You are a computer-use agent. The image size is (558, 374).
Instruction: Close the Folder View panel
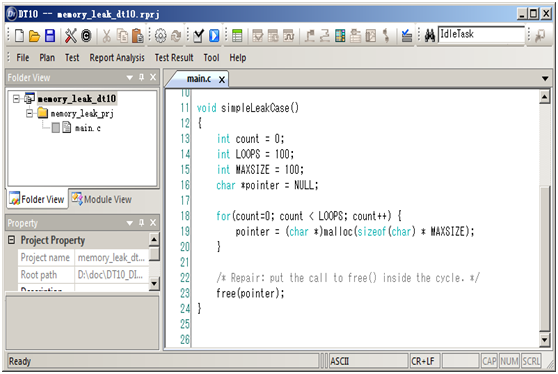[153, 77]
